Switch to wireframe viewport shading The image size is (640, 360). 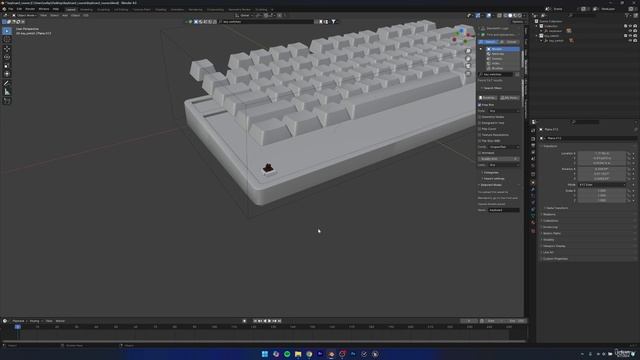(x=505, y=16)
